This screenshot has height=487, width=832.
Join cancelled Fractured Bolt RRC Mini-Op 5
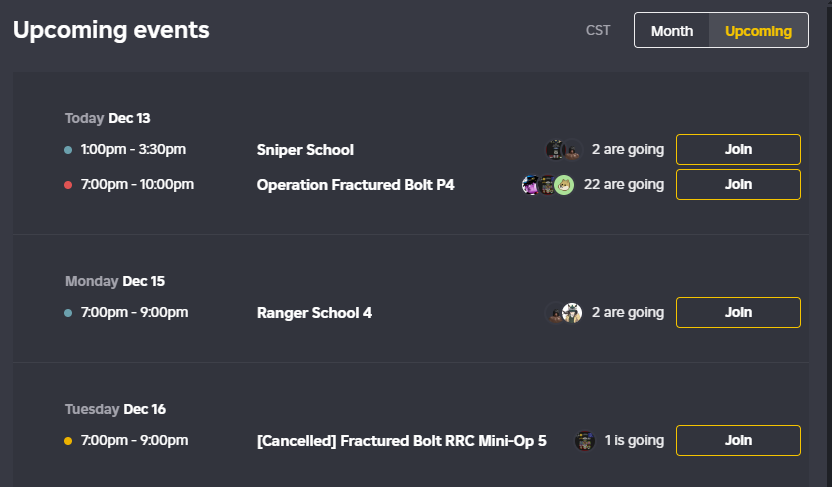coord(738,441)
